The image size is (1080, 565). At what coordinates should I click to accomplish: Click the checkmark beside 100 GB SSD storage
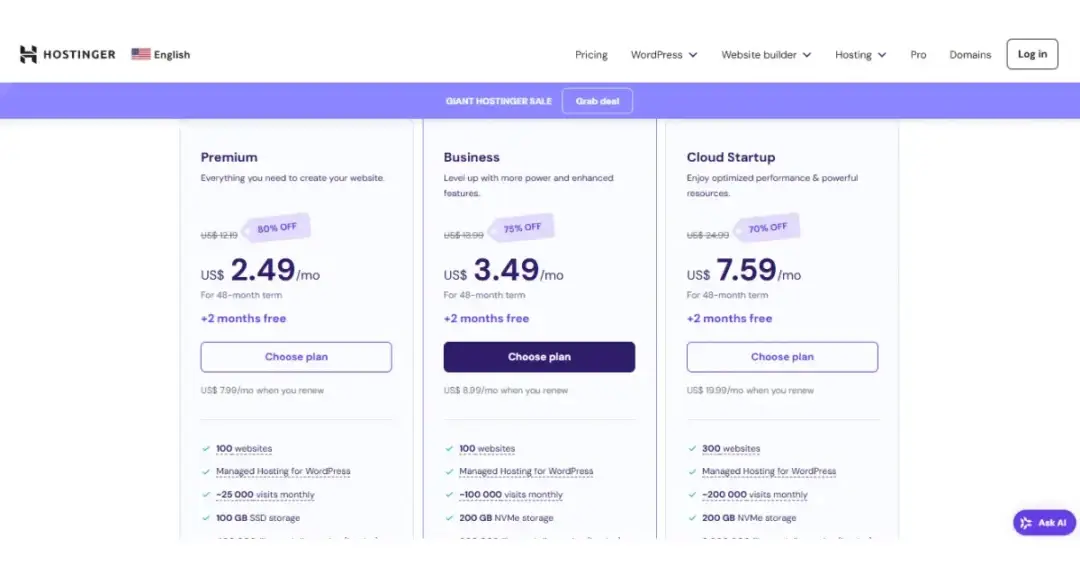coord(206,518)
